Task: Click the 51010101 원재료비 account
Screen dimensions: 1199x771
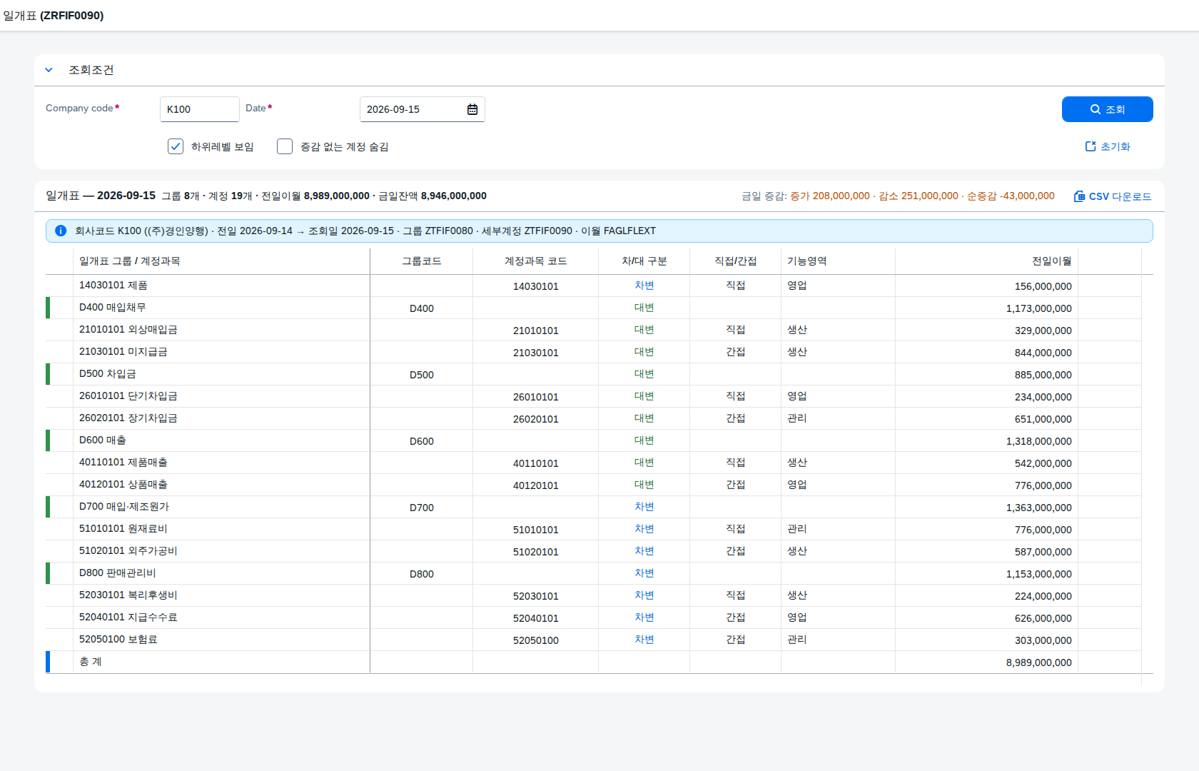Action: click(123, 529)
